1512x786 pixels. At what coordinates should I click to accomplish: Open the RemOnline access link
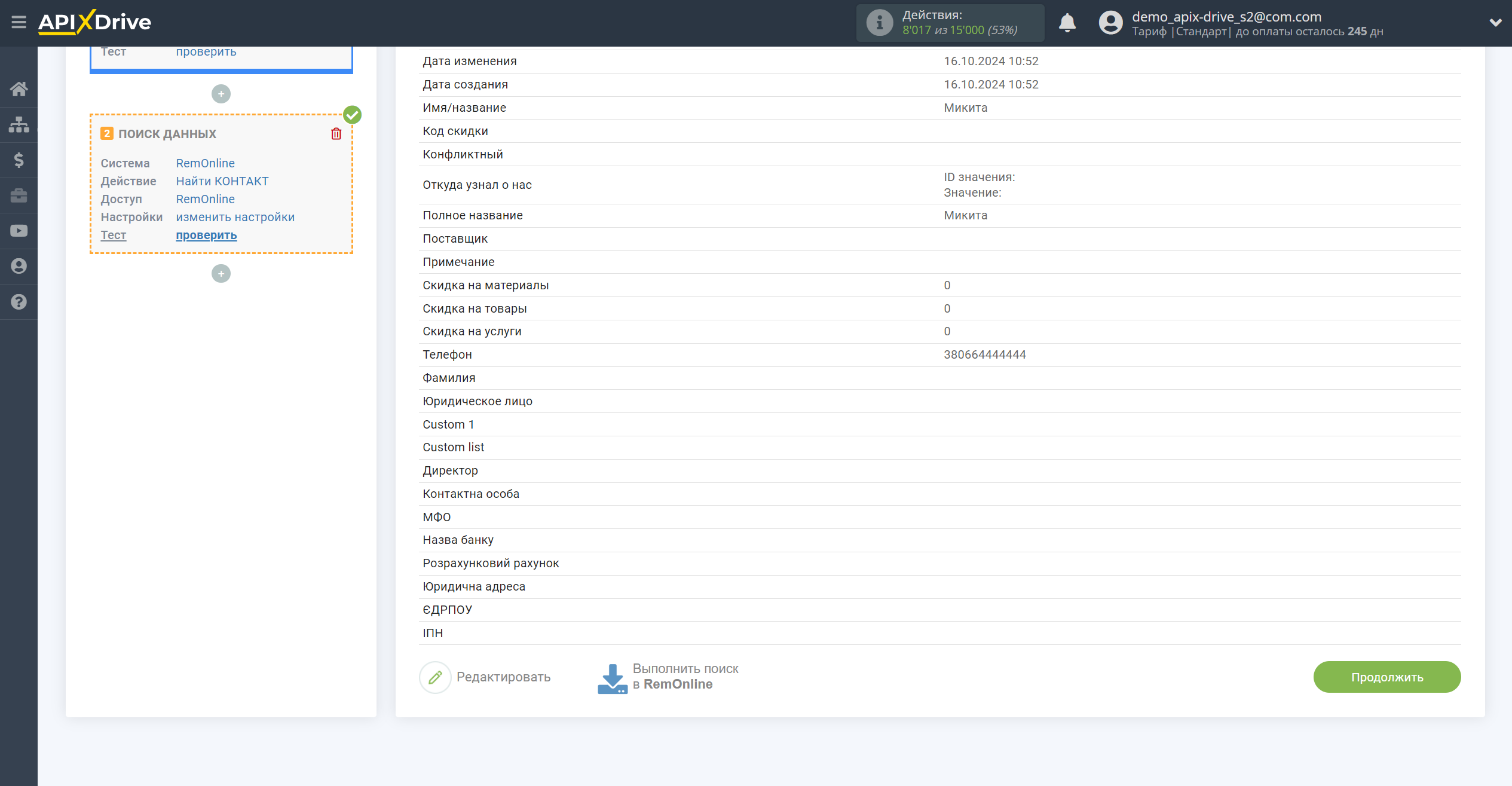tap(205, 199)
